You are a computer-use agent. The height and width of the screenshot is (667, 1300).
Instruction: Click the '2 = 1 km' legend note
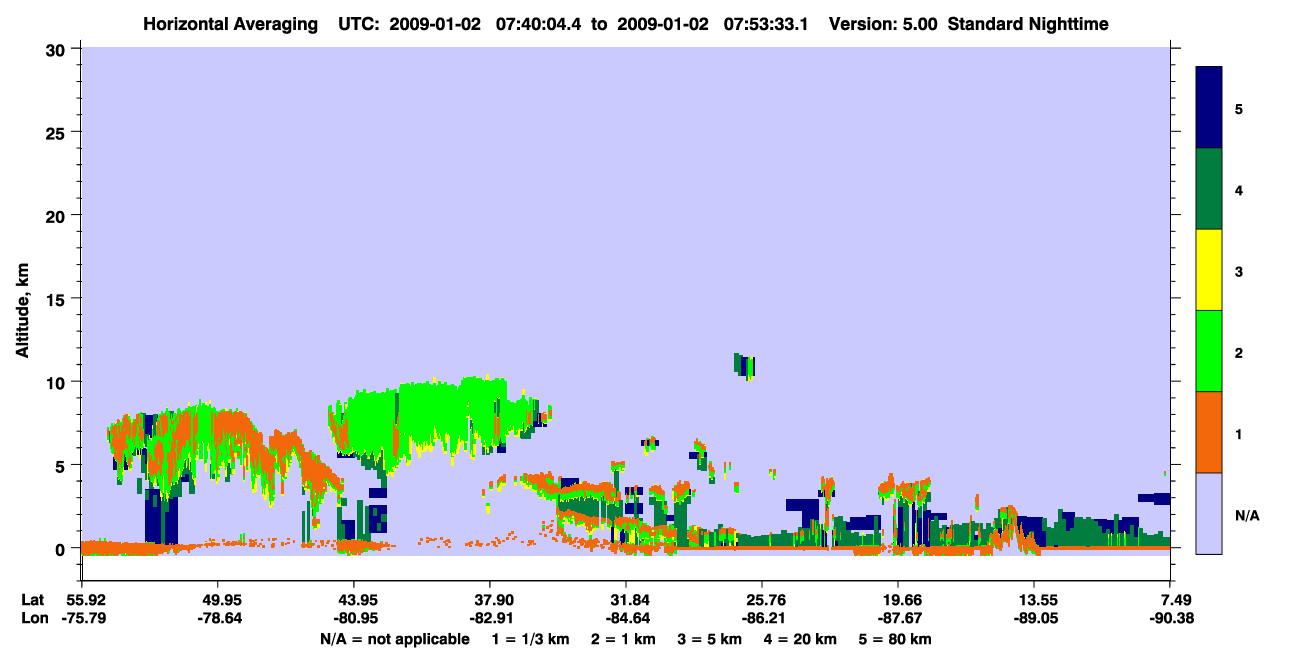click(x=624, y=639)
